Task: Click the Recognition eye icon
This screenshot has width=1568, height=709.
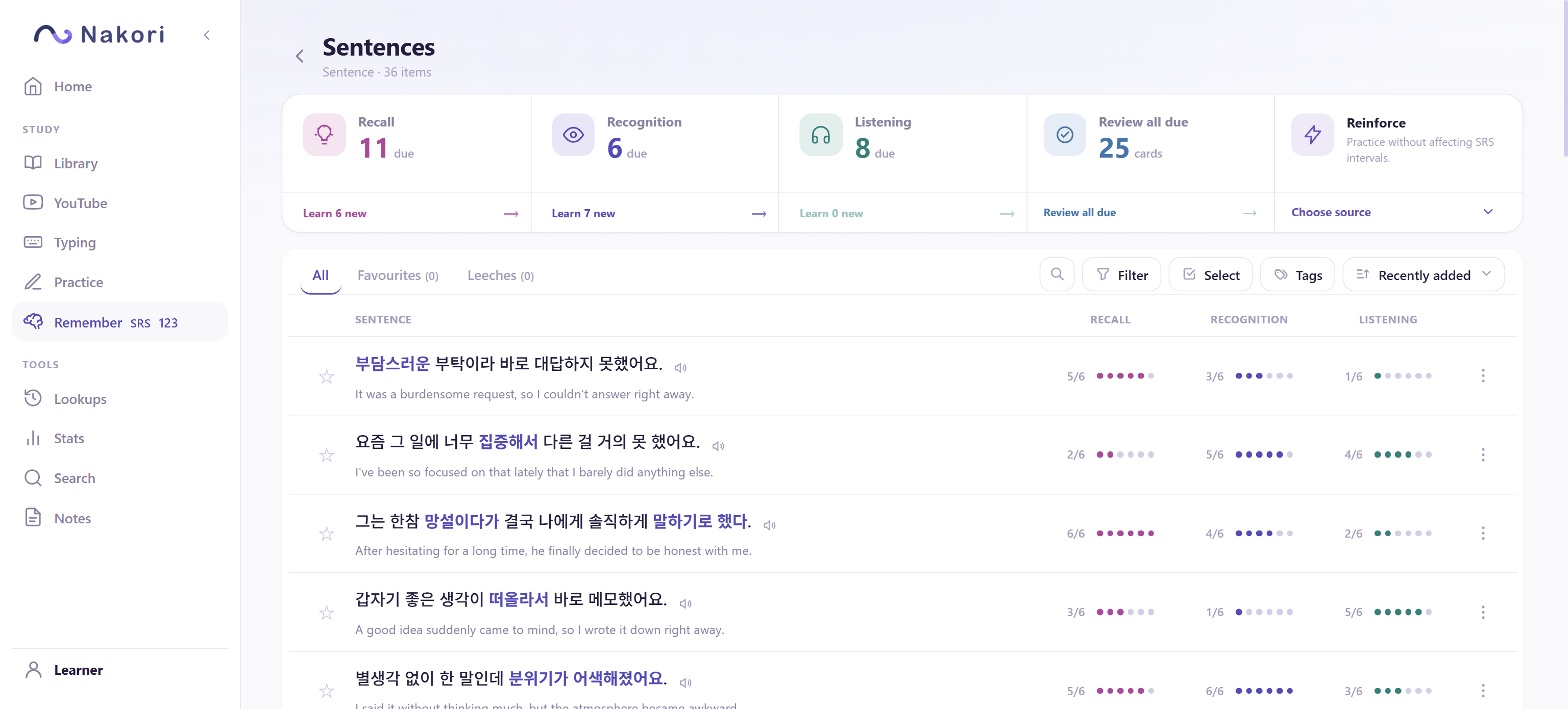Action: pos(573,134)
